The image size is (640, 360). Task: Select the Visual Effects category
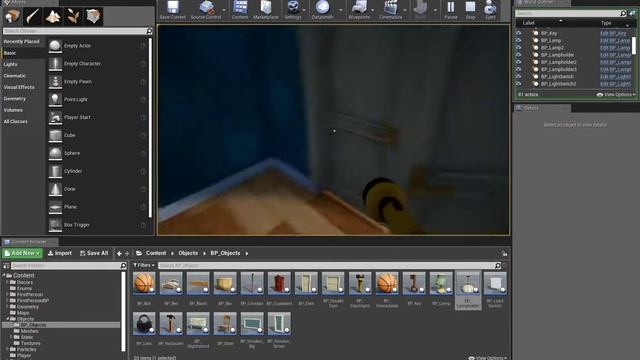[x=19, y=87]
